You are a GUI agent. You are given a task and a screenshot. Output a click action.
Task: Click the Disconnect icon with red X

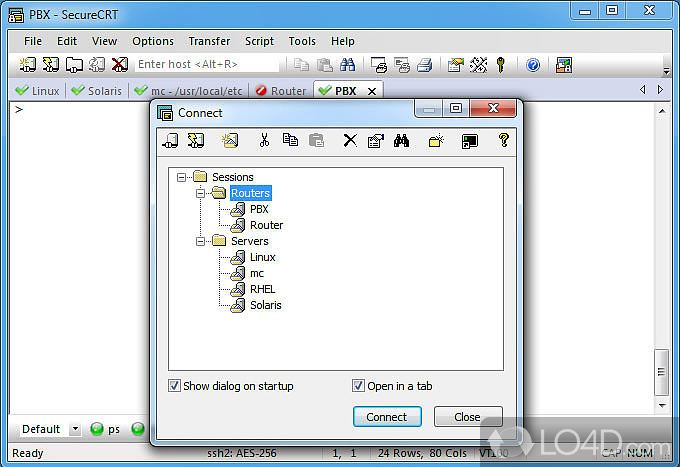pyautogui.click(x=120, y=65)
